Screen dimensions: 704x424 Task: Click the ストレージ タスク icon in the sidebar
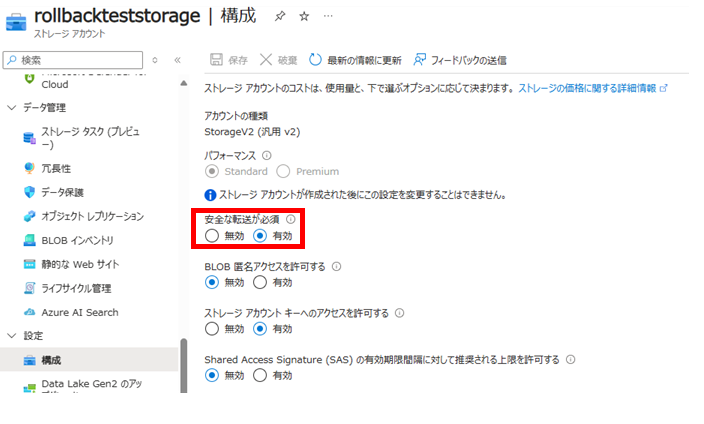[30, 138]
